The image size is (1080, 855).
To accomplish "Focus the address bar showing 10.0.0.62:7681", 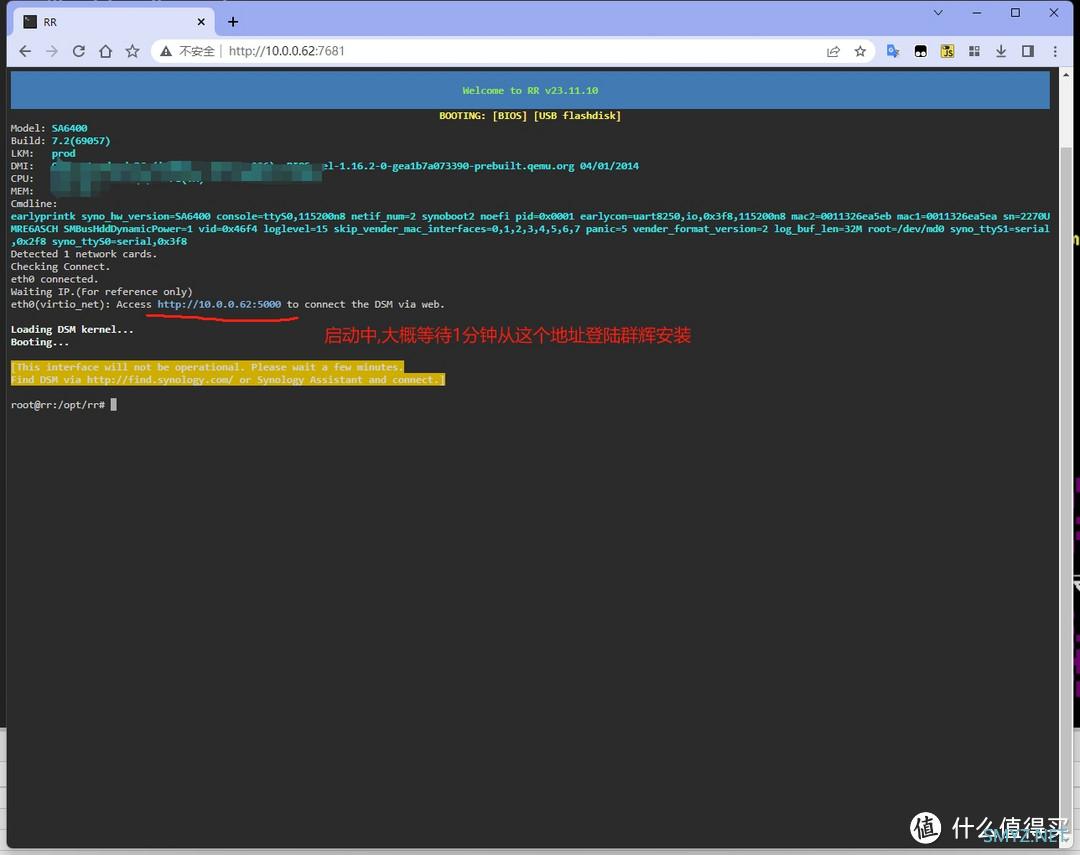I will 513,51.
